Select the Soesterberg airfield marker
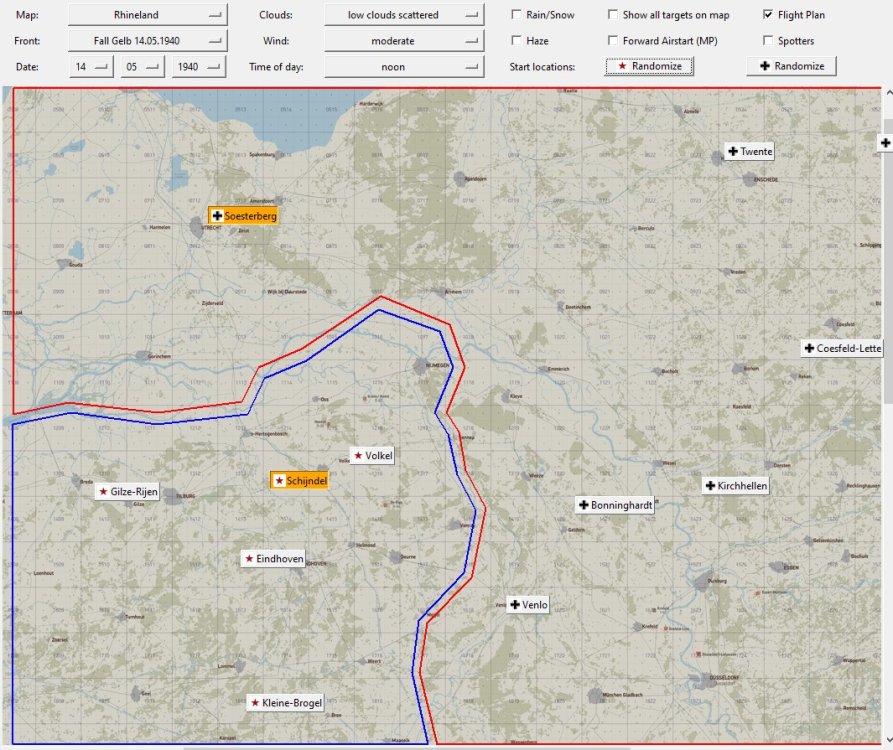The height and width of the screenshot is (750, 893). tap(243, 216)
